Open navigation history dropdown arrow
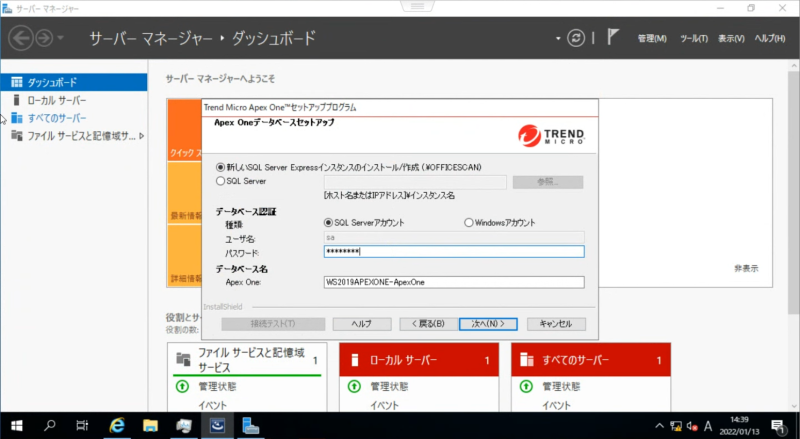This screenshot has width=800, height=439. tap(61, 38)
